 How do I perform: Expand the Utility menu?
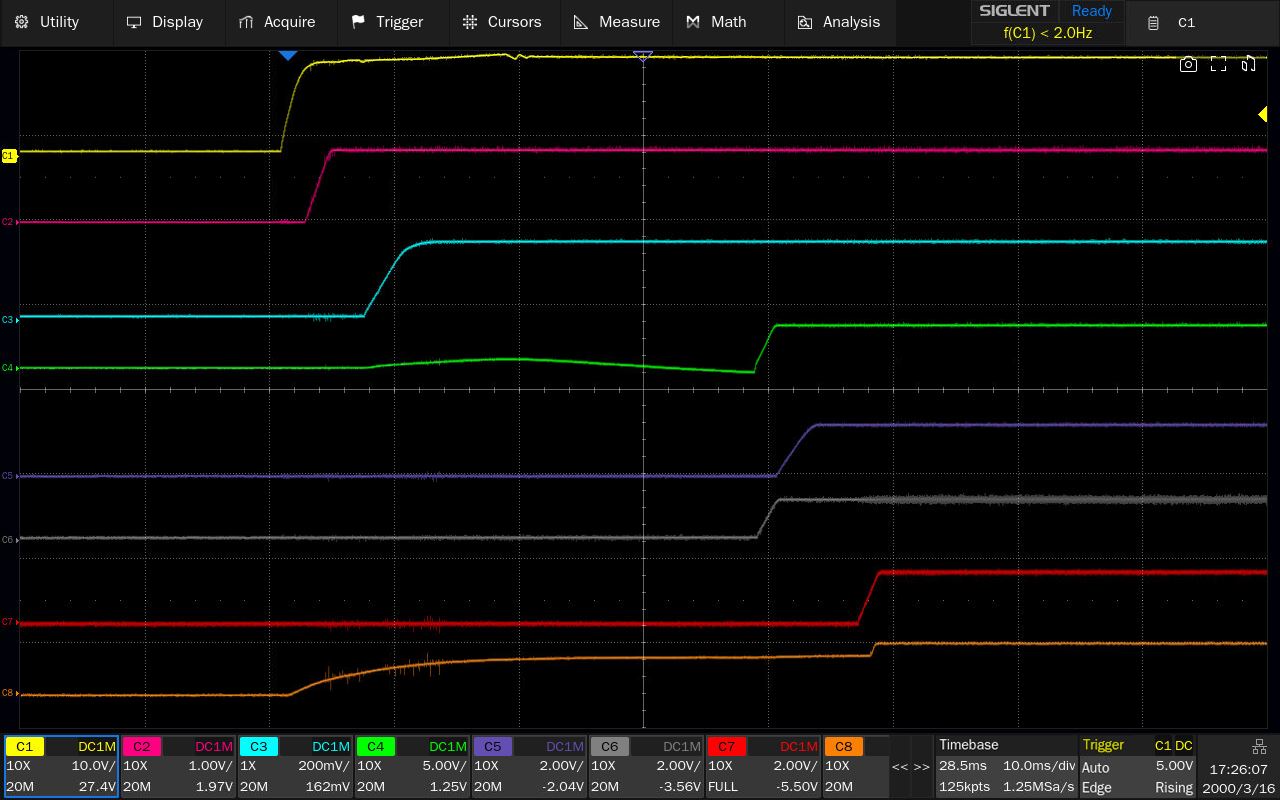click(47, 22)
